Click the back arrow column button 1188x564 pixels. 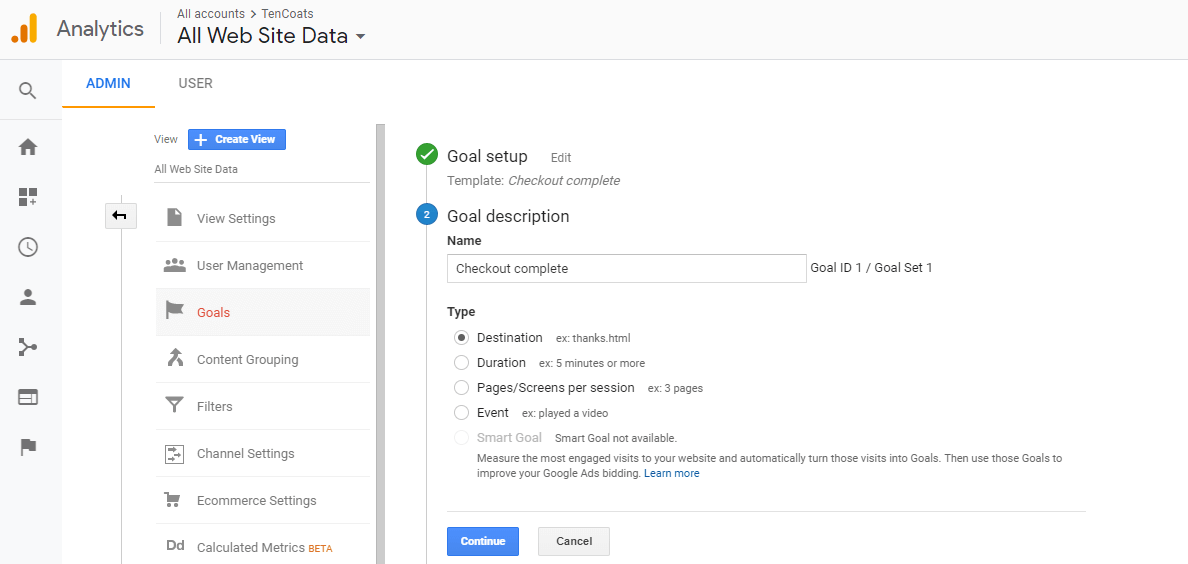[x=120, y=216]
